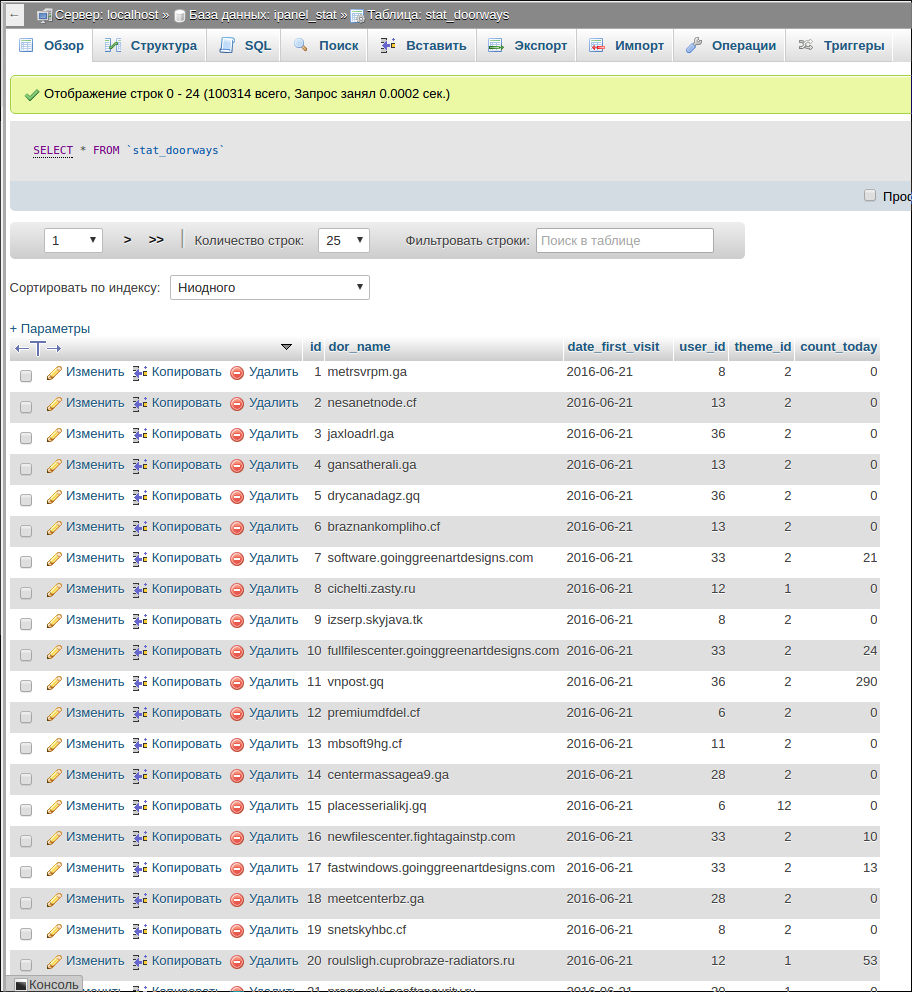Open the page number dropdown showing 1
The height and width of the screenshot is (992, 912).
tap(73, 240)
